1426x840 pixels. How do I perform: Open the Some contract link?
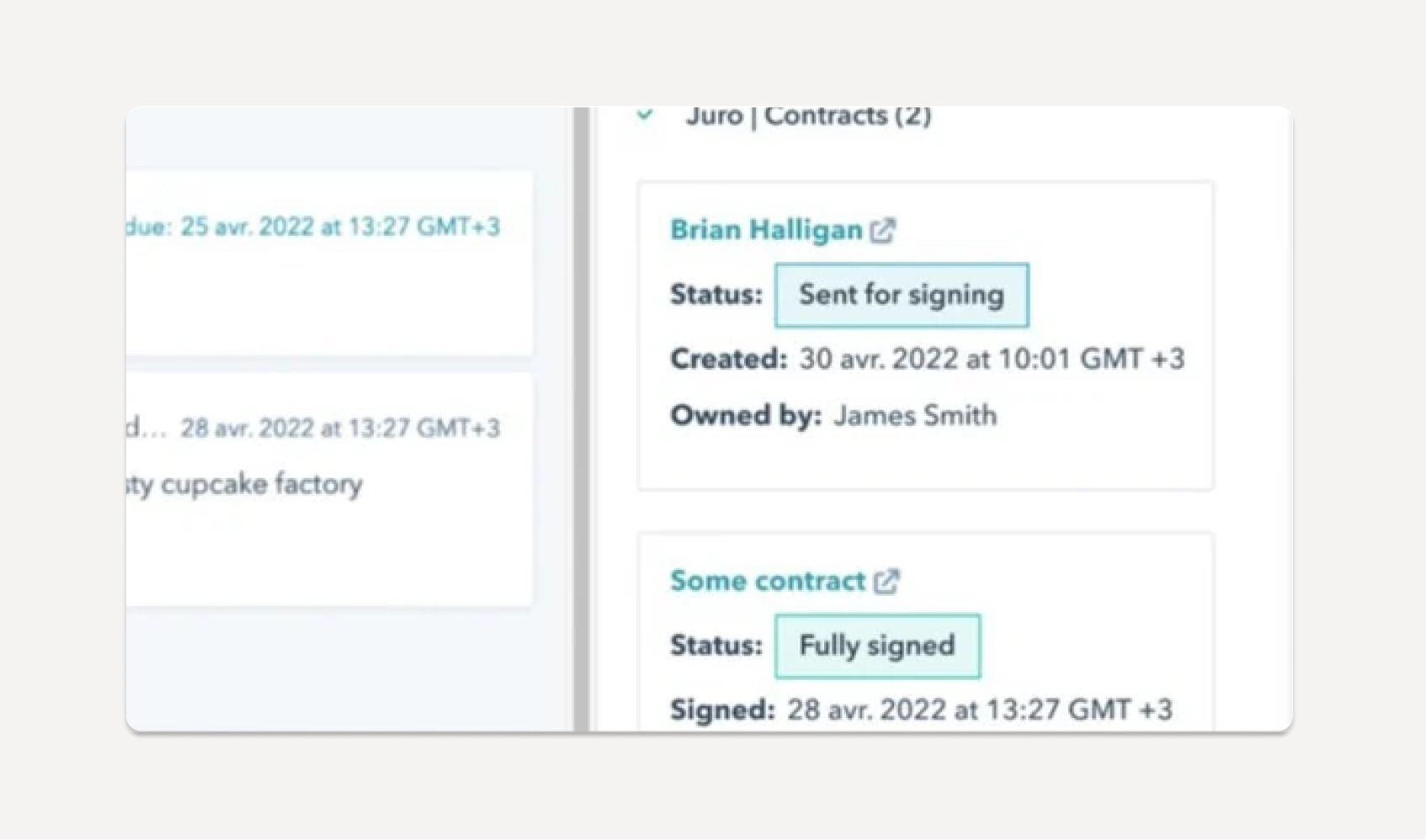click(x=767, y=580)
